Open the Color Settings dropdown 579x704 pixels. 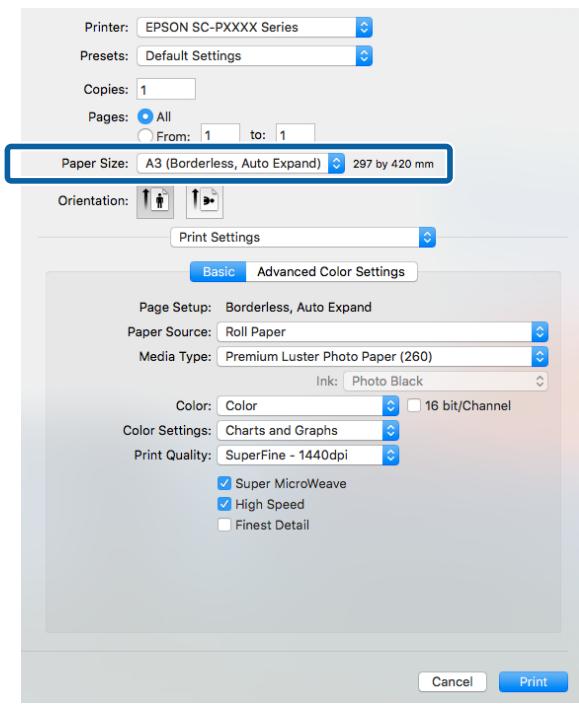coord(308,431)
